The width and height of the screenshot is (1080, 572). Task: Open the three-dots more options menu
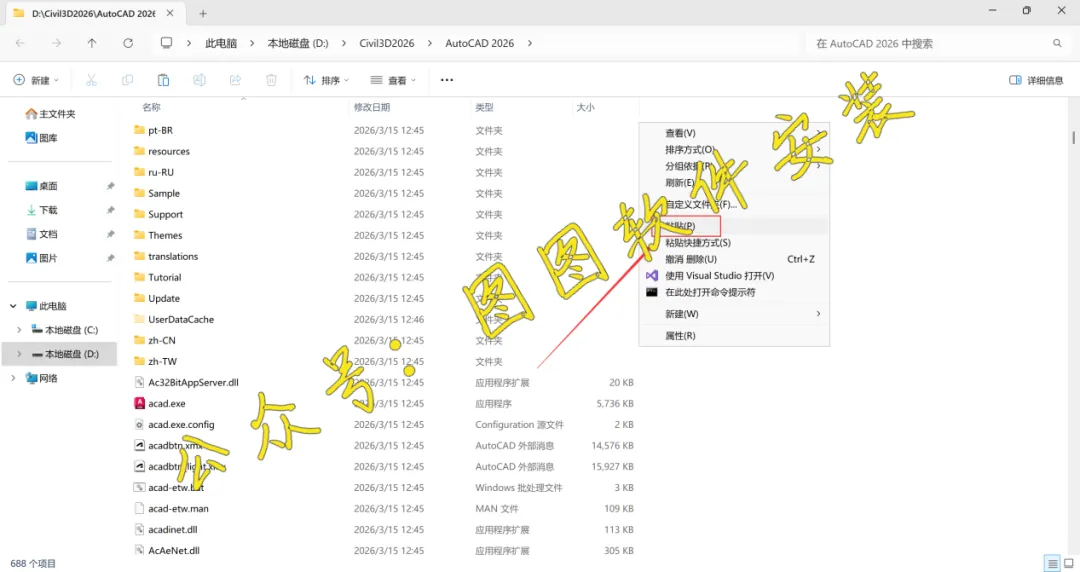tap(447, 80)
